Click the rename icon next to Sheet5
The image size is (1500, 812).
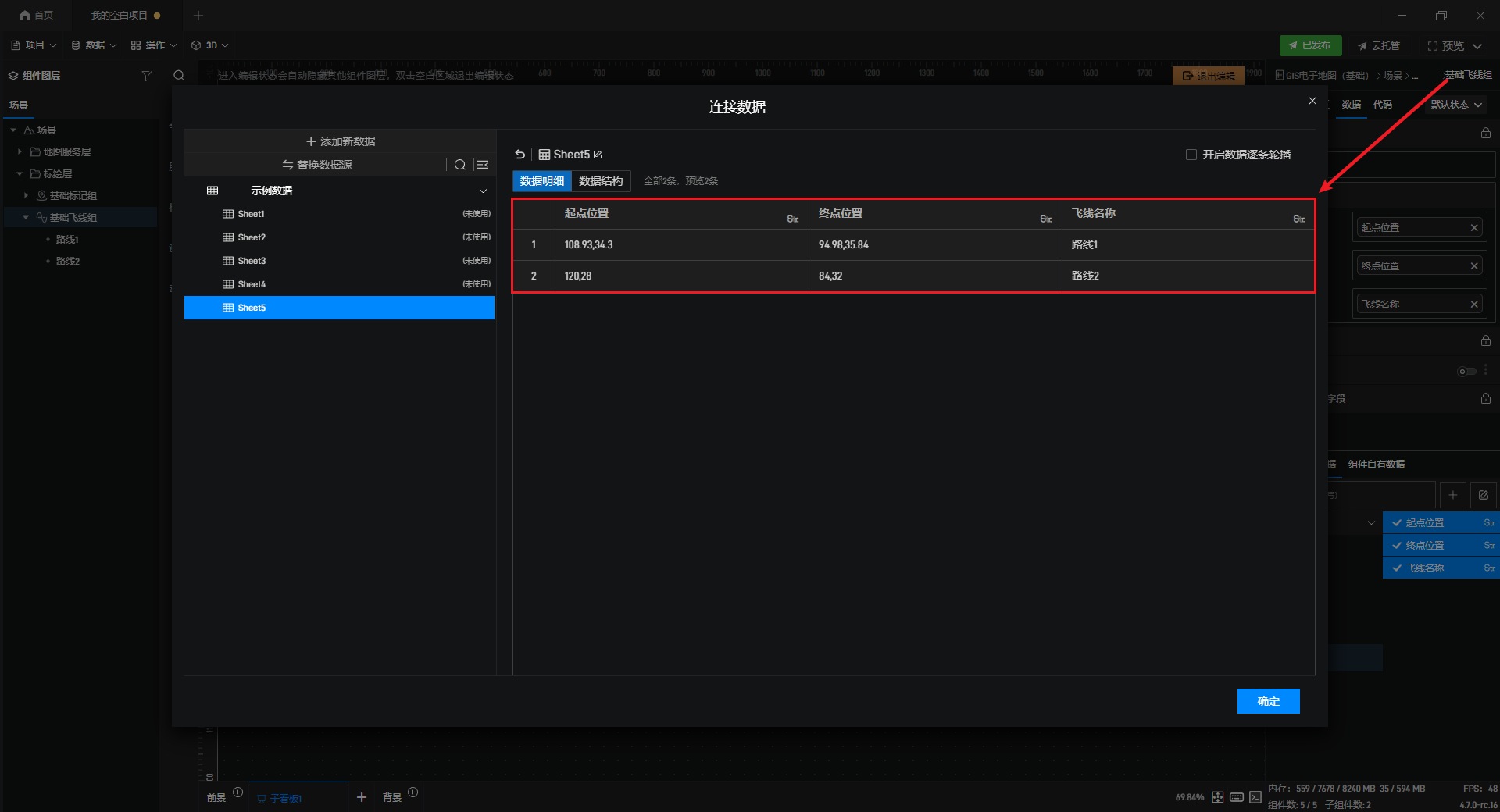click(x=598, y=155)
